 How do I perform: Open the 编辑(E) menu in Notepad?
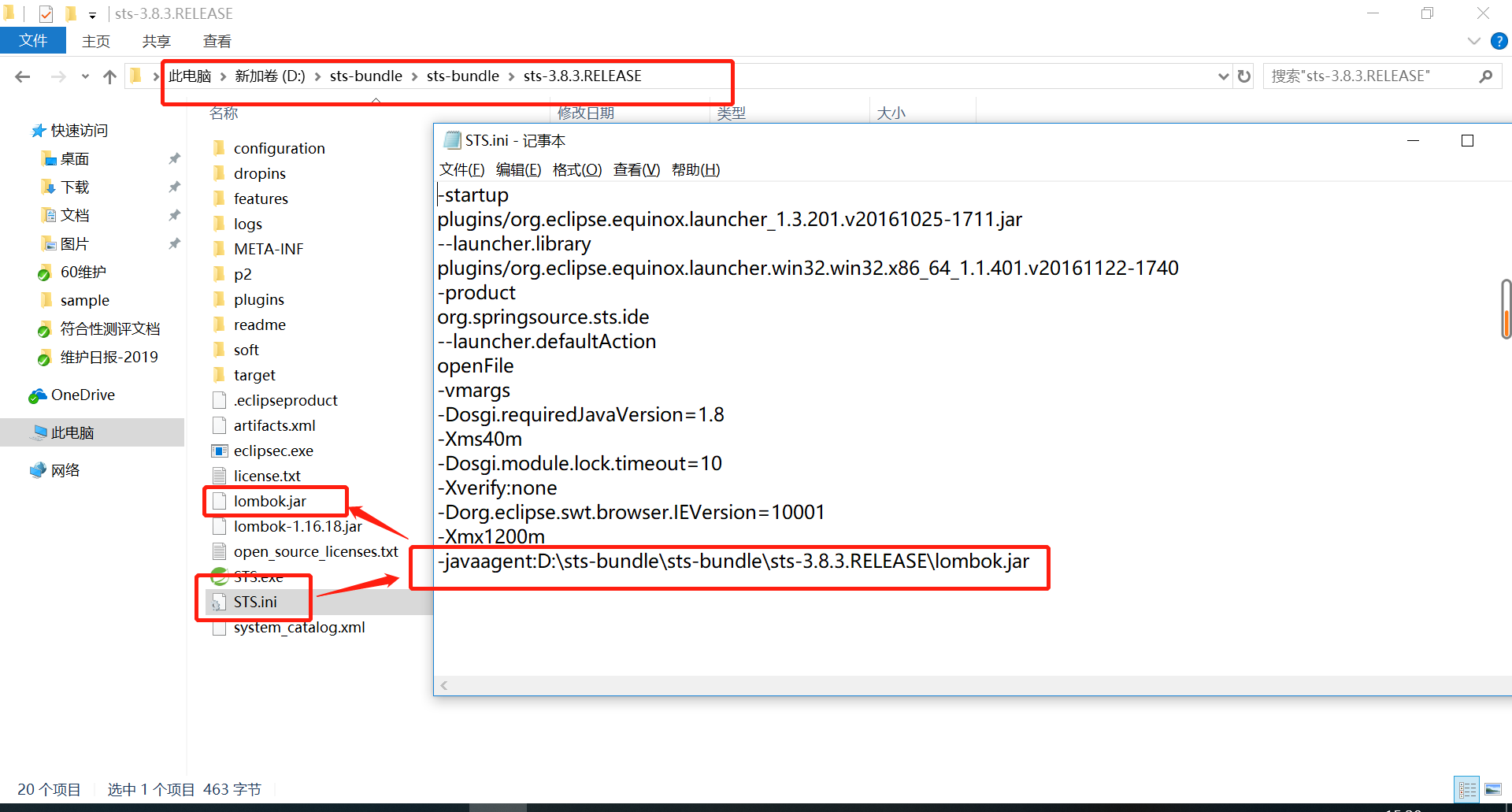518,170
